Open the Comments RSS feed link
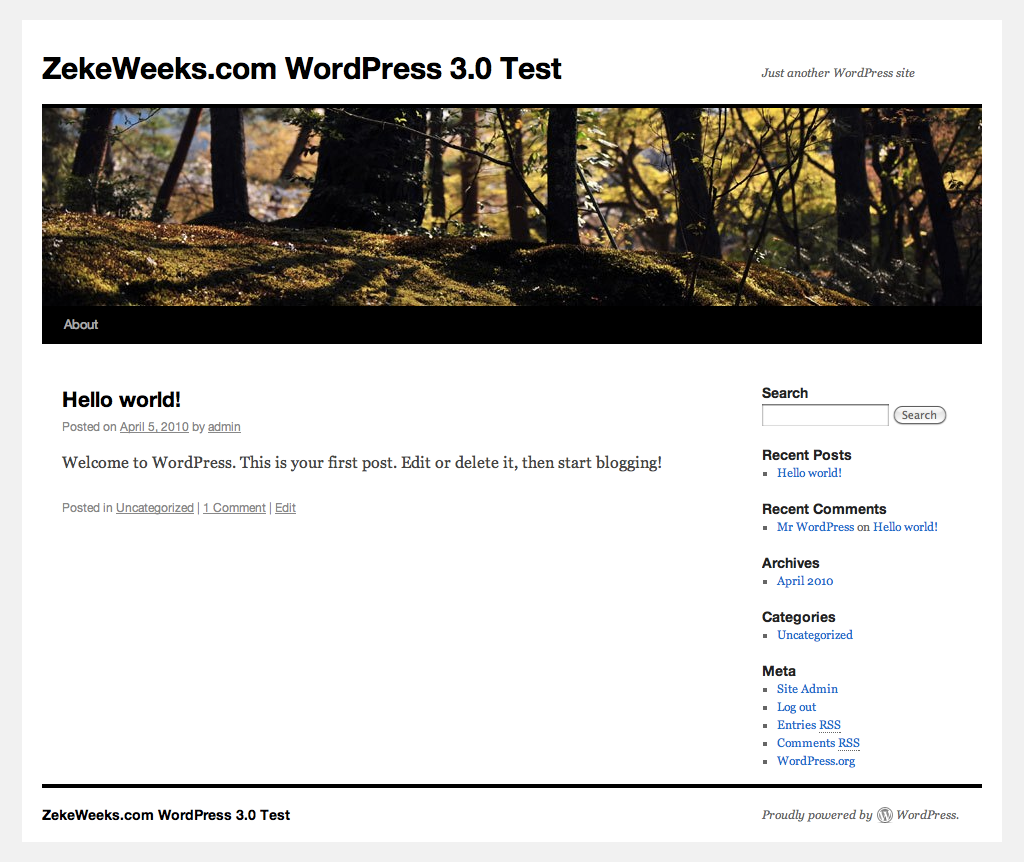1024x862 pixels. pos(818,743)
